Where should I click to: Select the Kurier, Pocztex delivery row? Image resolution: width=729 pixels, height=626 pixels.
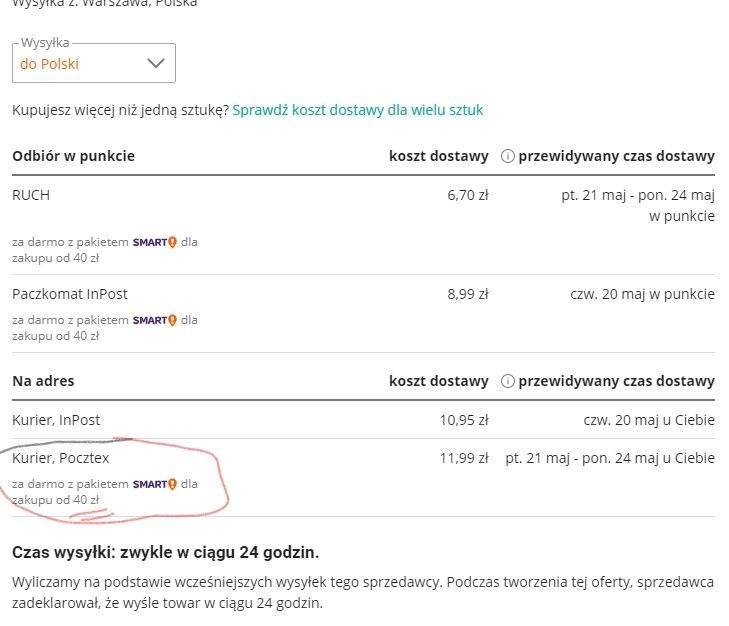click(61, 458)
